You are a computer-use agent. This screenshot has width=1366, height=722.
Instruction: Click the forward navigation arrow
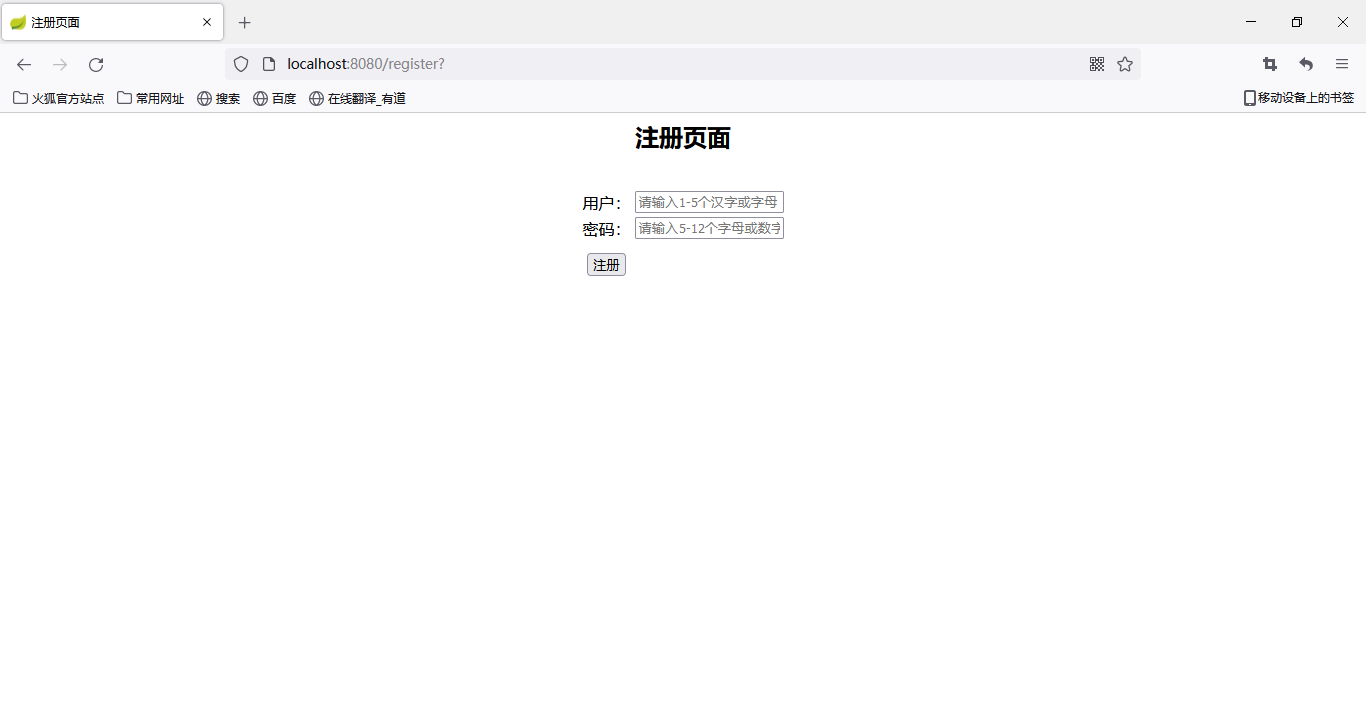[60, 64]
